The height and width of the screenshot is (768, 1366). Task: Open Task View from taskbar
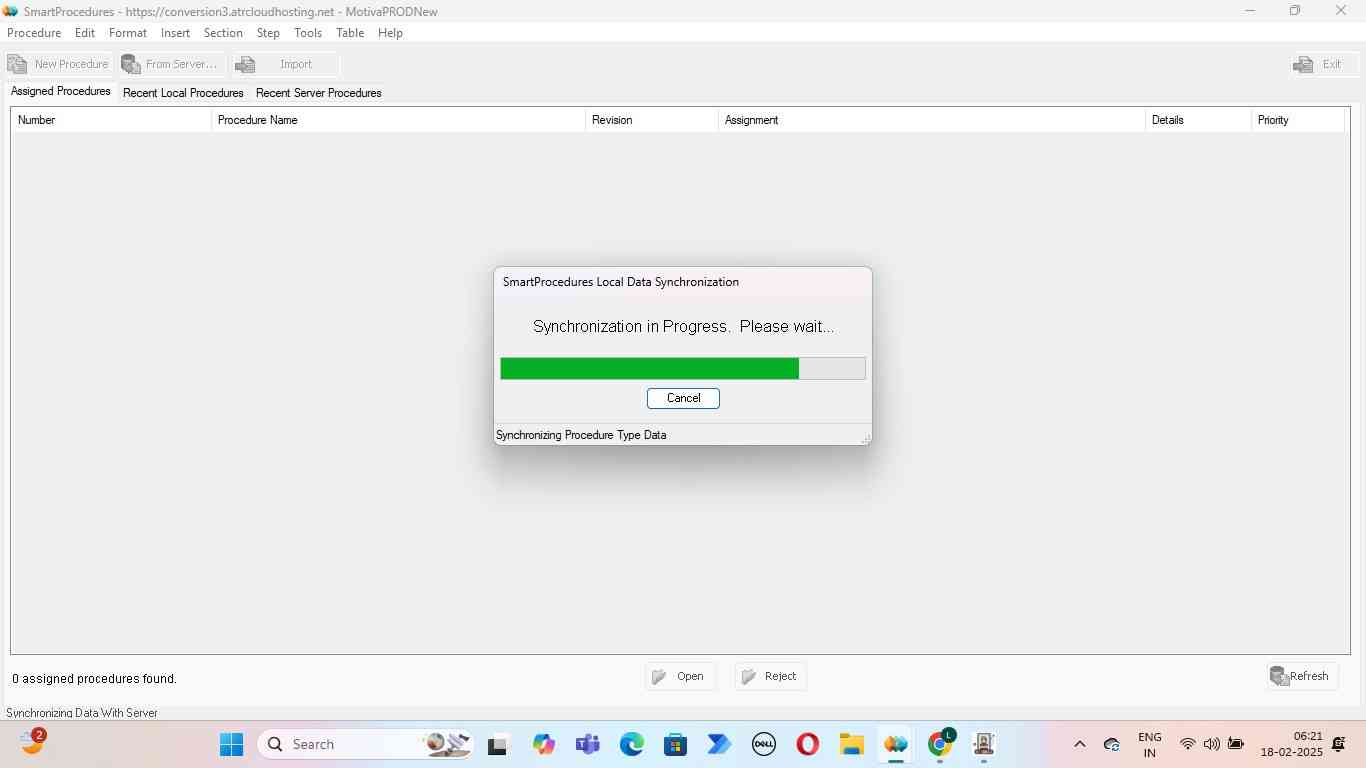point(498,744)
